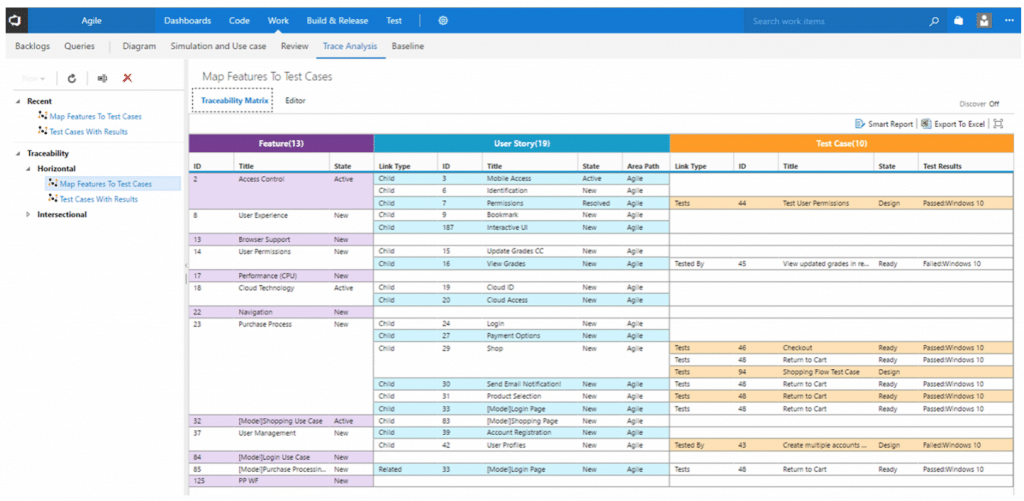Click the purple Feature(13) column header

coord(280,144)
